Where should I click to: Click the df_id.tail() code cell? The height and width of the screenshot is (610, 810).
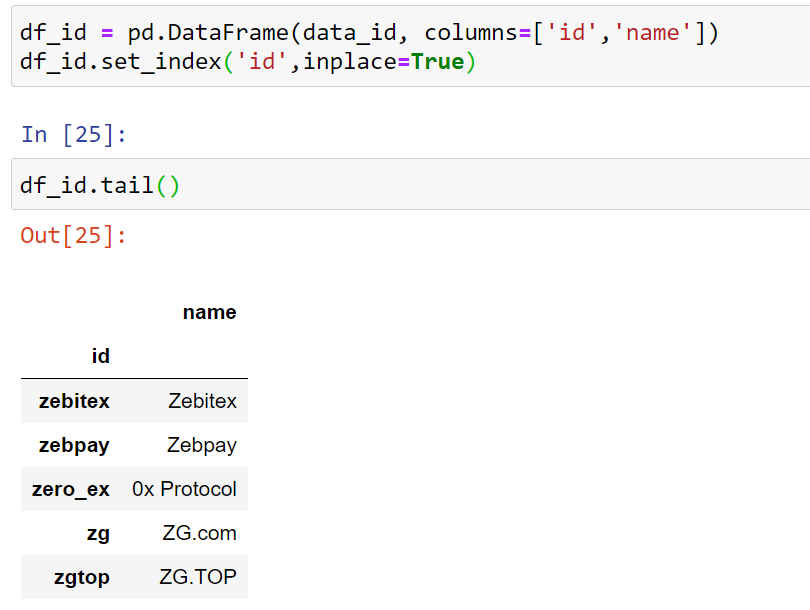coord(411,184)
